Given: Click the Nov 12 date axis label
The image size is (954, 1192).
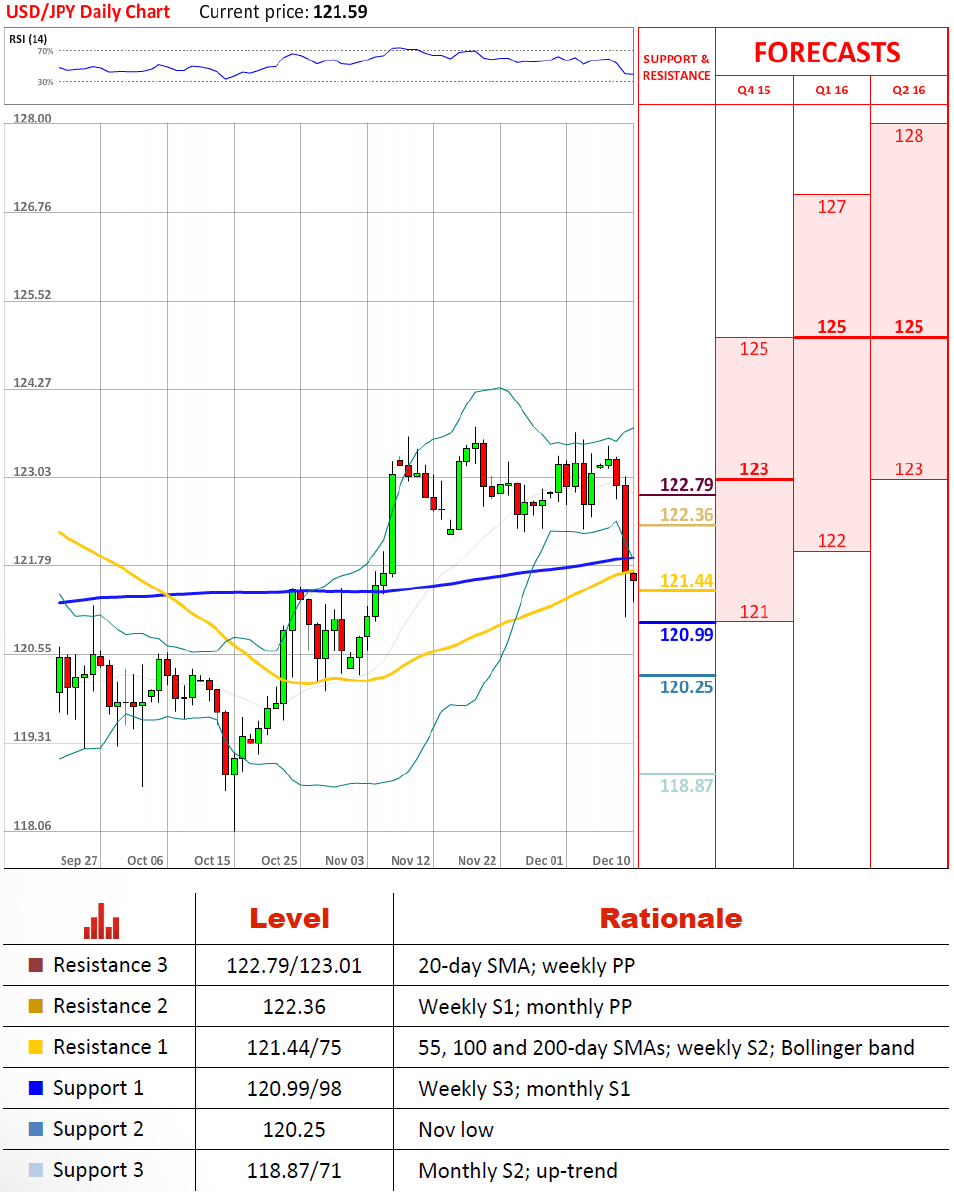Looking at the screenshot, I should (x=410, y=861).
